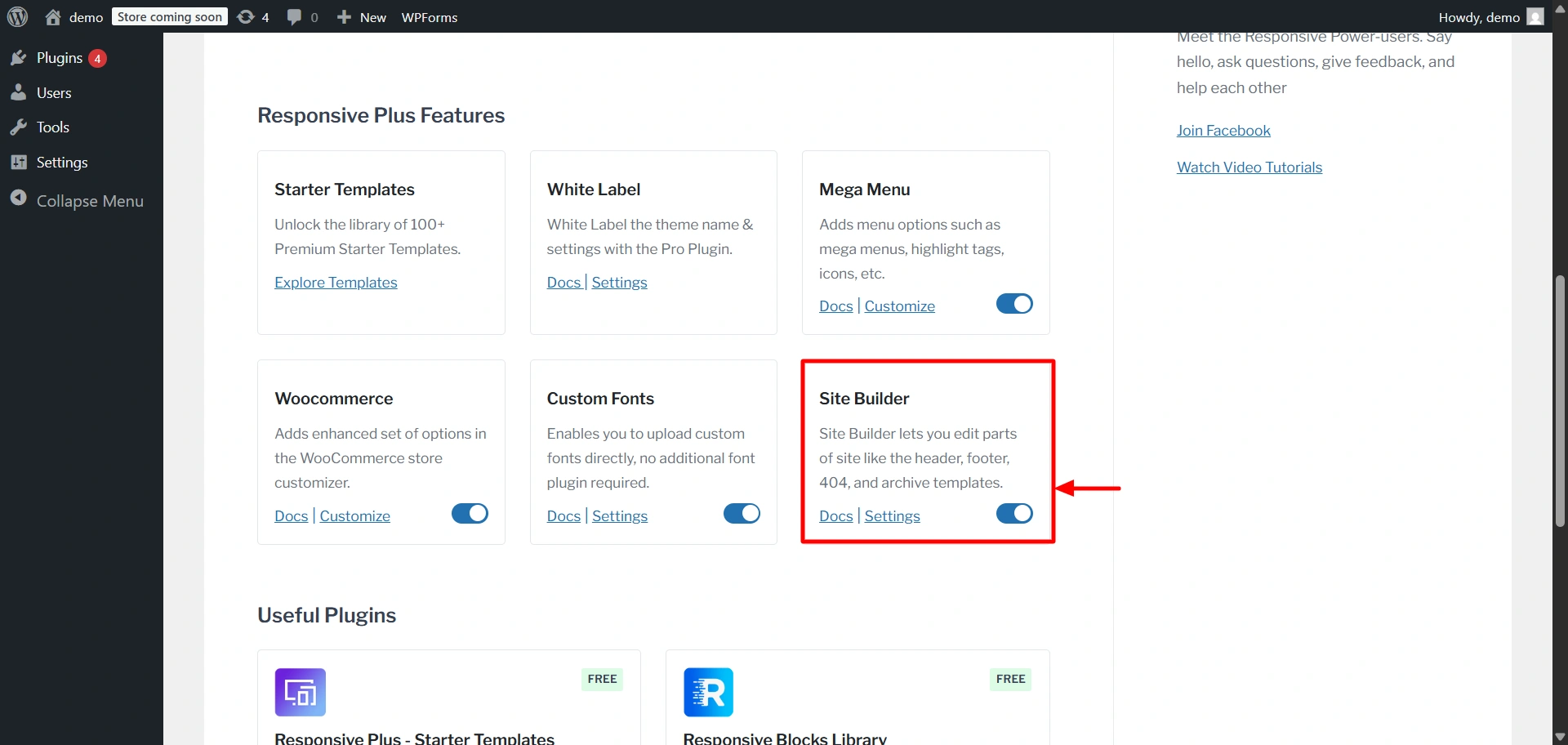
Task: Open Mega Menu Docs link
Action: [835, 306]
